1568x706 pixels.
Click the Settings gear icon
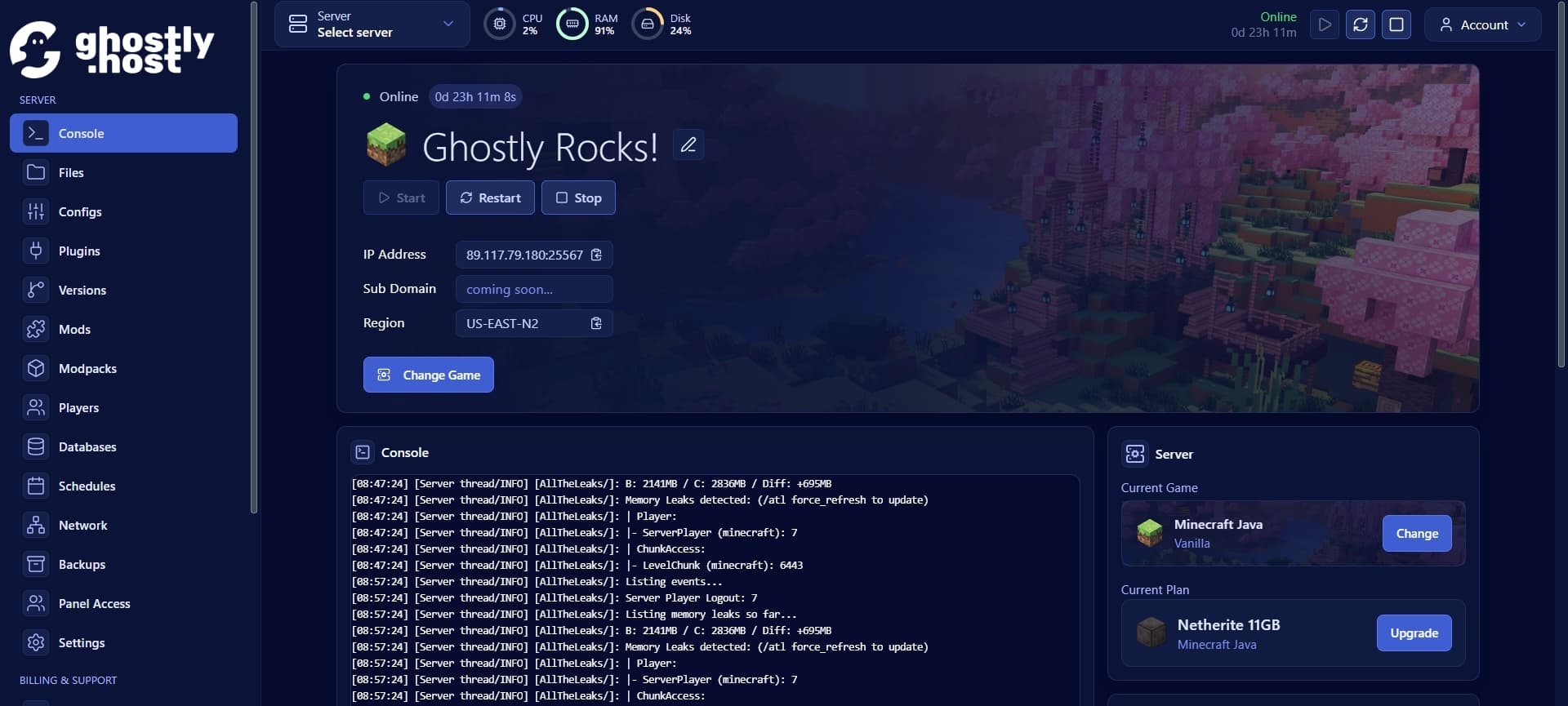(x=36, y=642)
